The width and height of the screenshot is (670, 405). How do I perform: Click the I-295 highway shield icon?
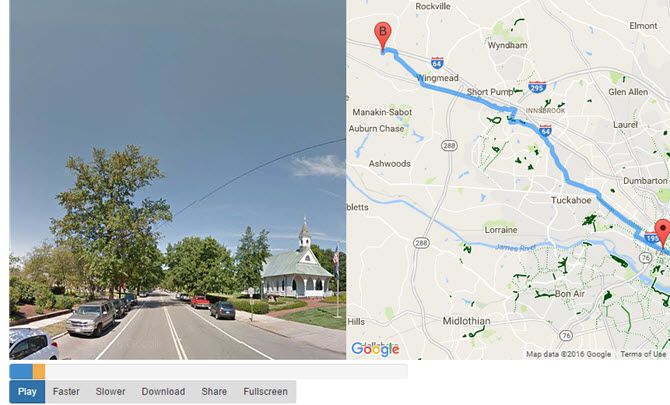click(x=537, y=87)
